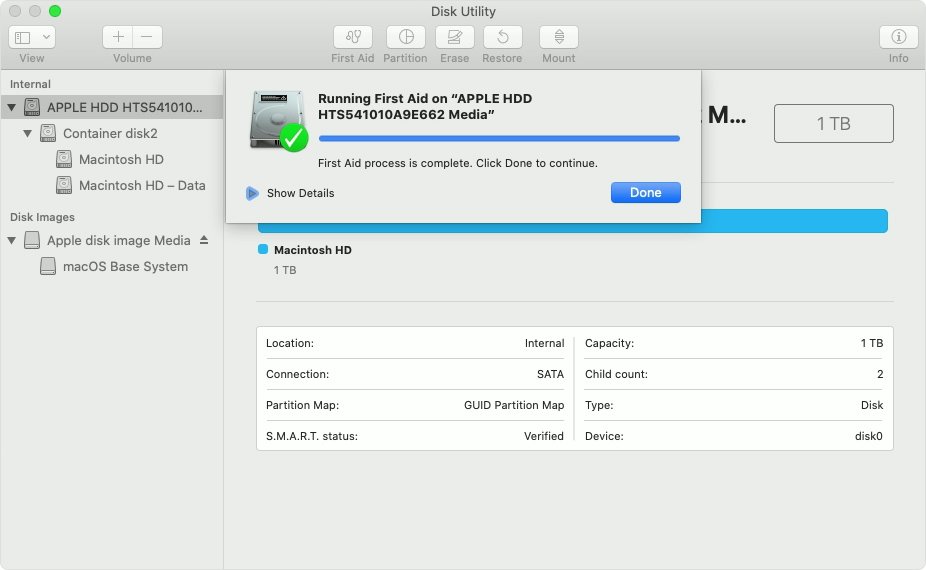
Task: Collapse the Container disk2 tree
Action: coord(27,133)
